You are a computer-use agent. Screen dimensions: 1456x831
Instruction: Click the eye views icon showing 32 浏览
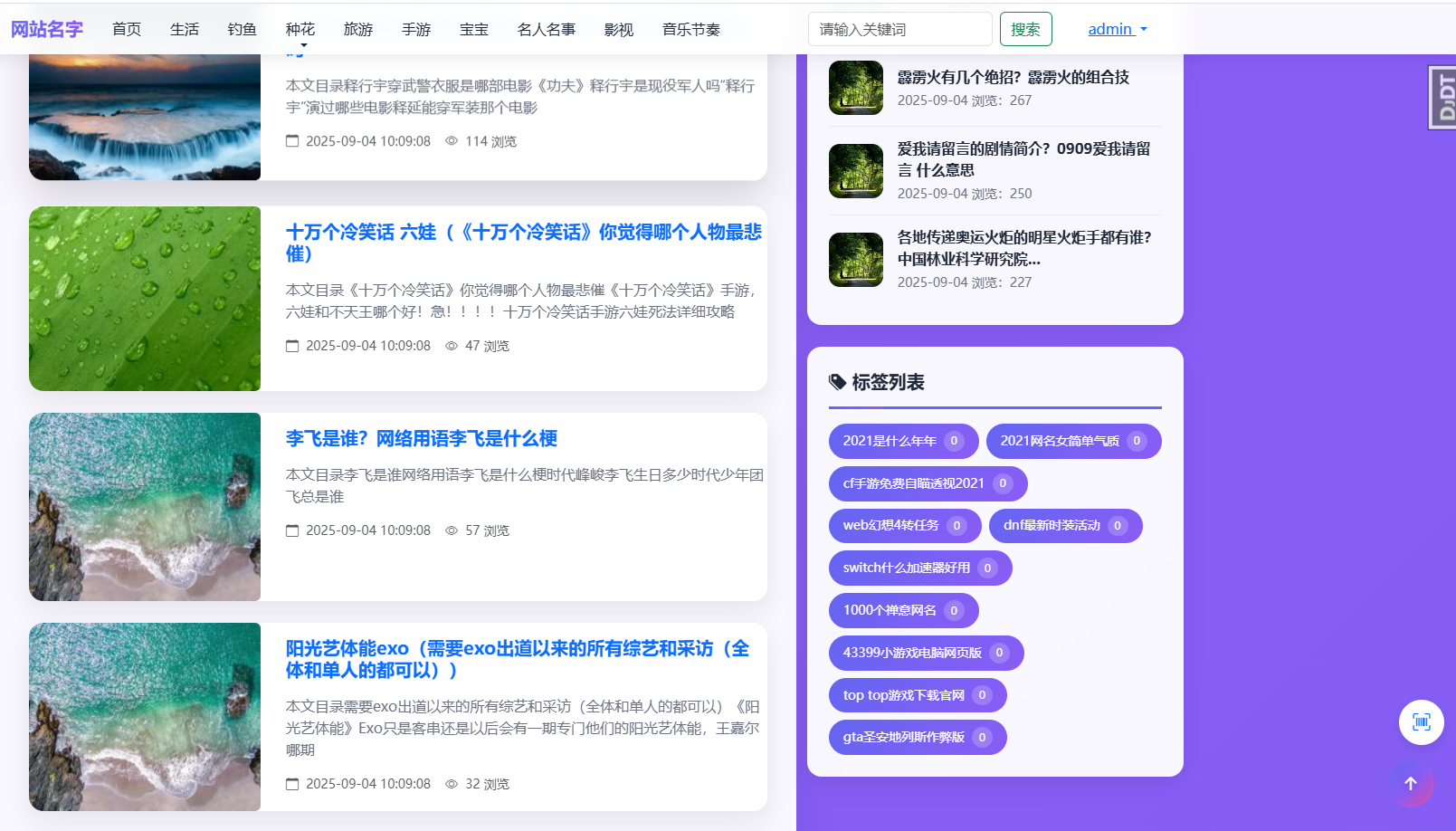tap(452, 784)
